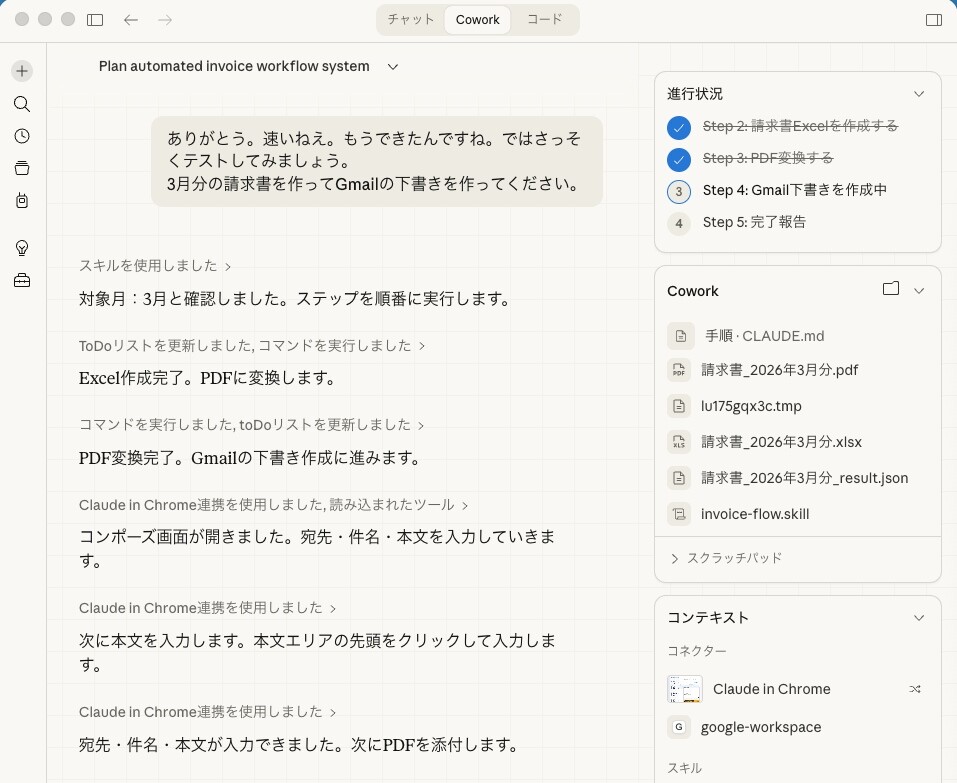Expand the スクラッチパッド section

(726, 558)
